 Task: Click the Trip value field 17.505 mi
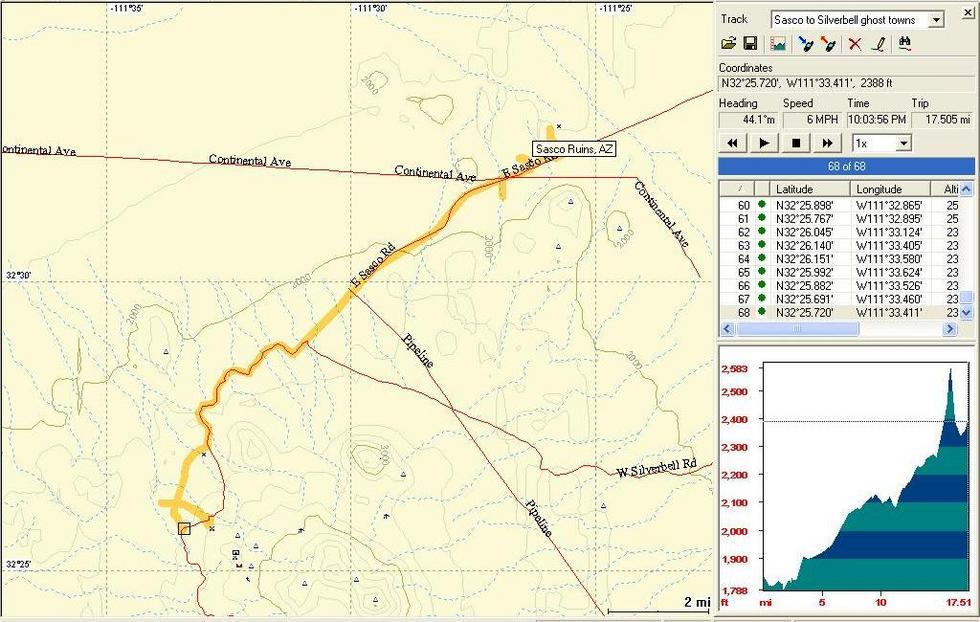click(x=942, y=119)
